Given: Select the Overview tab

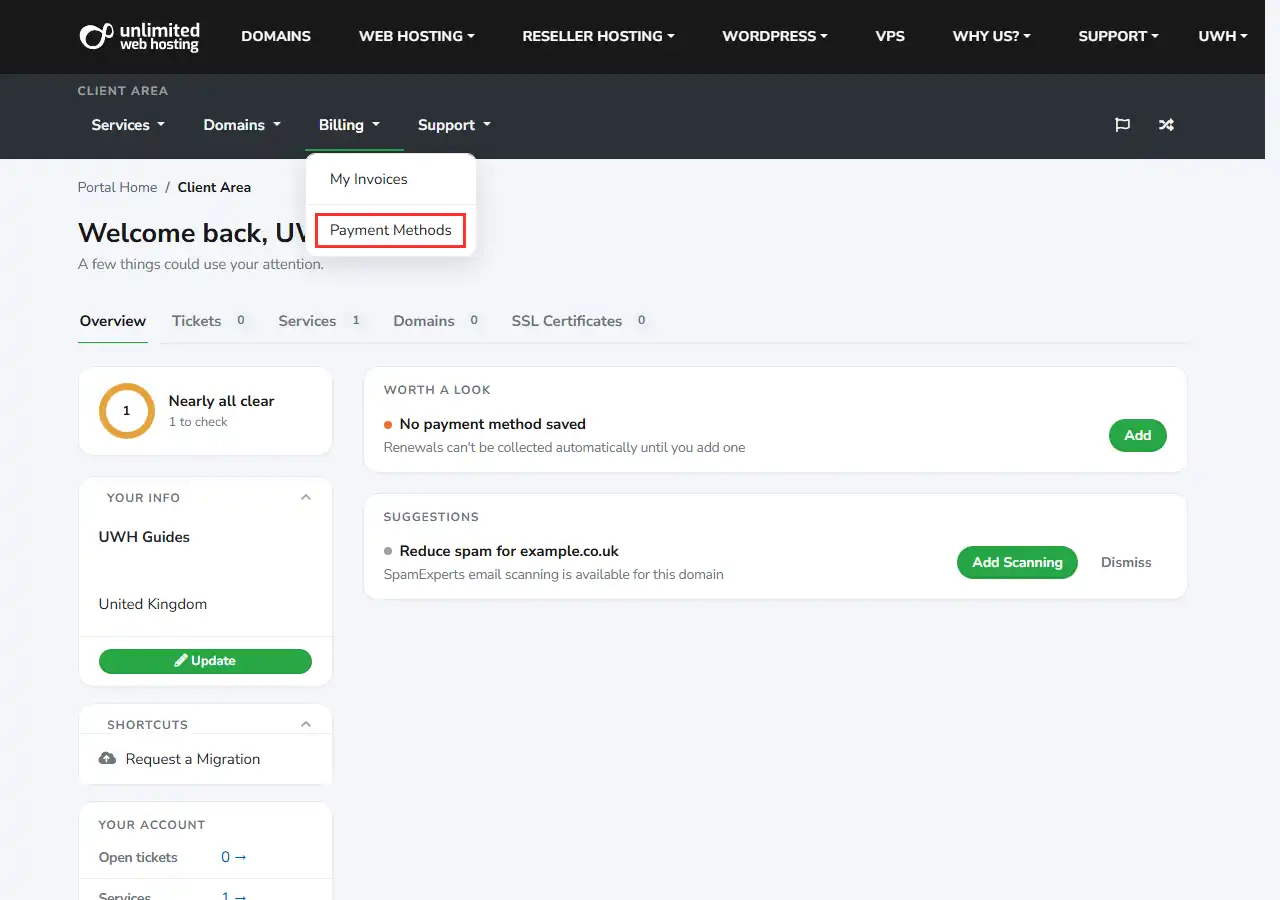Looking at the screenshot, I should coord(113,321).
